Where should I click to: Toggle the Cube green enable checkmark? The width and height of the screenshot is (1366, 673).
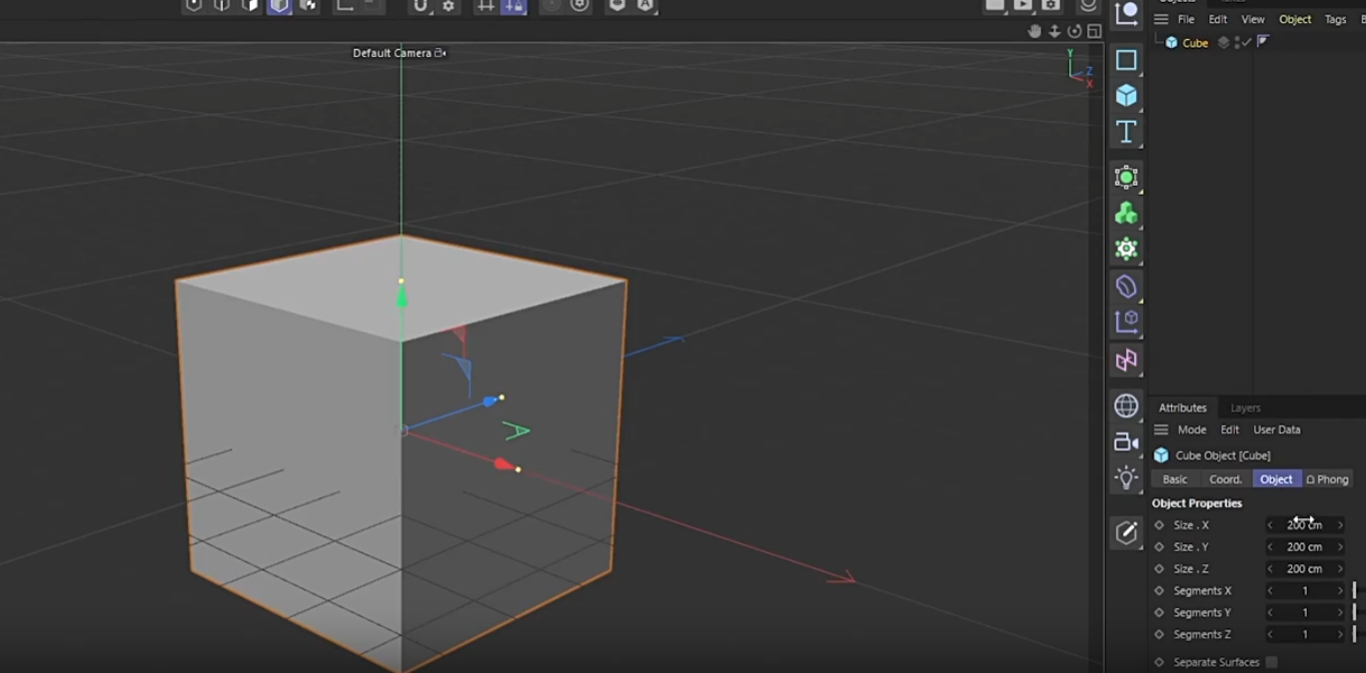click(1247, 43)
